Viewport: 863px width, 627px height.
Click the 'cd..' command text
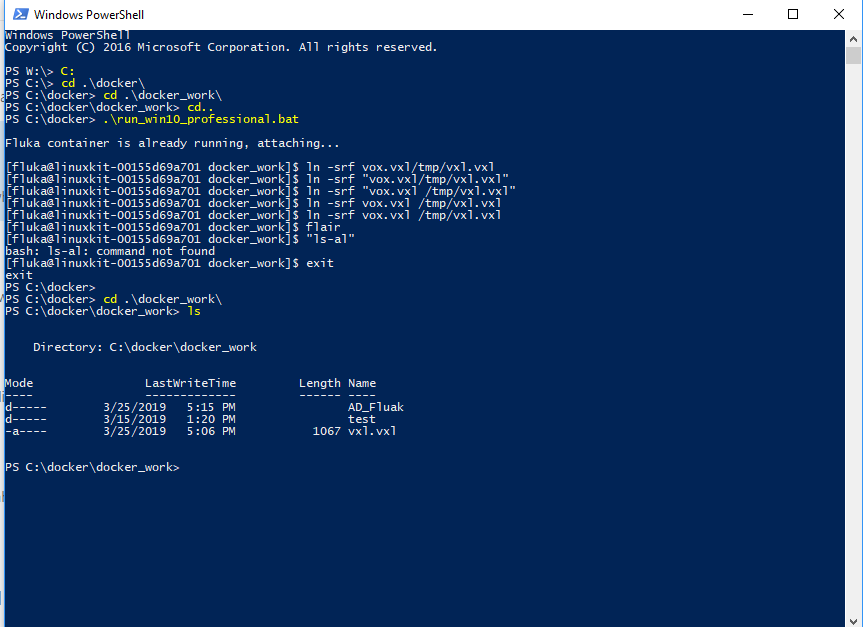point(200,107)
